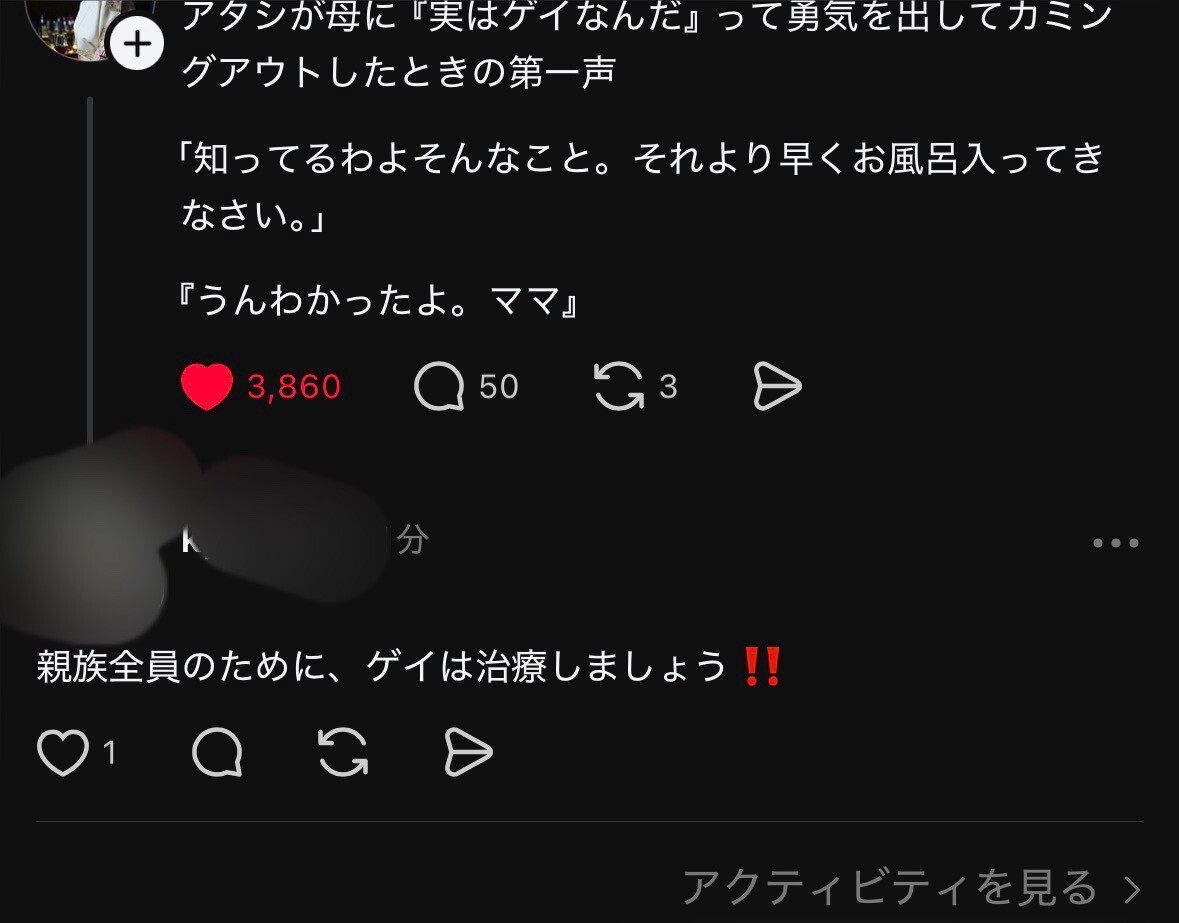Open three-dot menu on the reply

tap(1116, 543)
